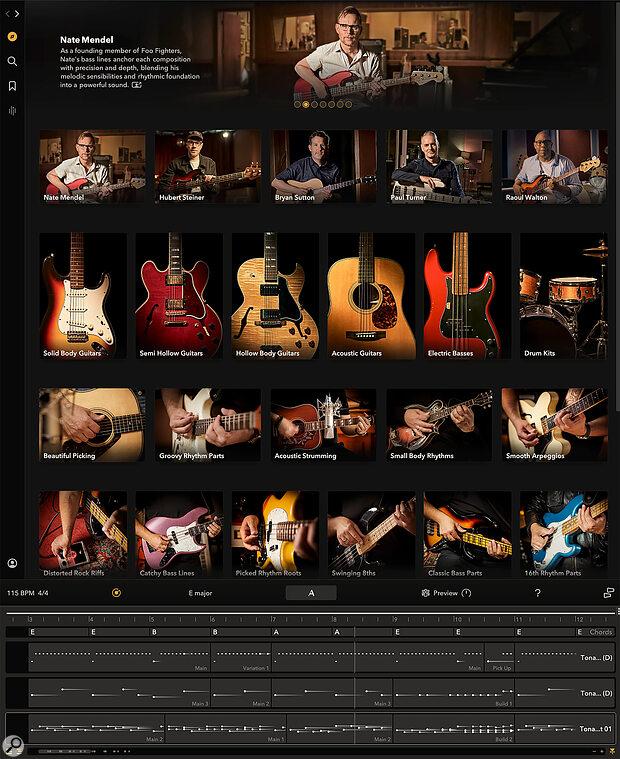Open Distorted Rock Riffs card
620x759 pixels.
coord(83,534)
